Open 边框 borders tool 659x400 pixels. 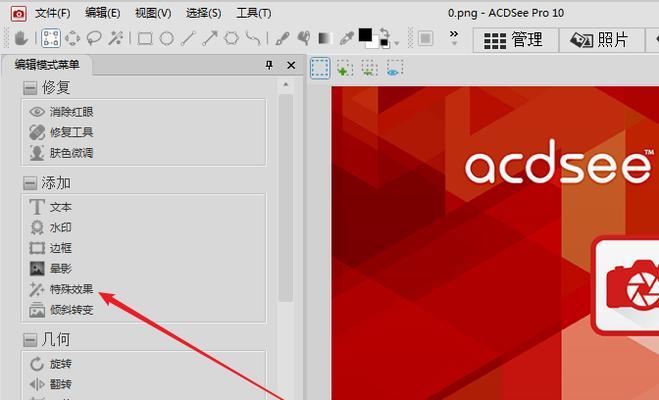click(50, 248)
